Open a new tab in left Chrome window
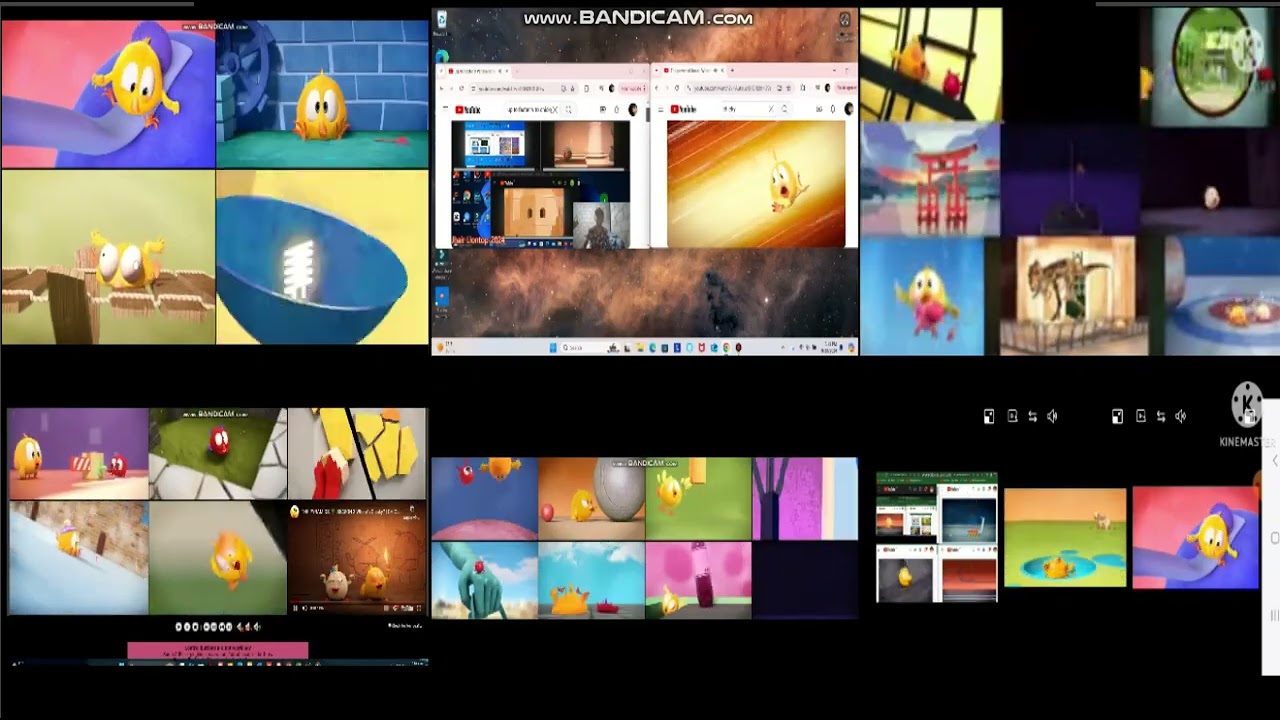The height and width of the screenshot is (720, 1280). point(516,71)
